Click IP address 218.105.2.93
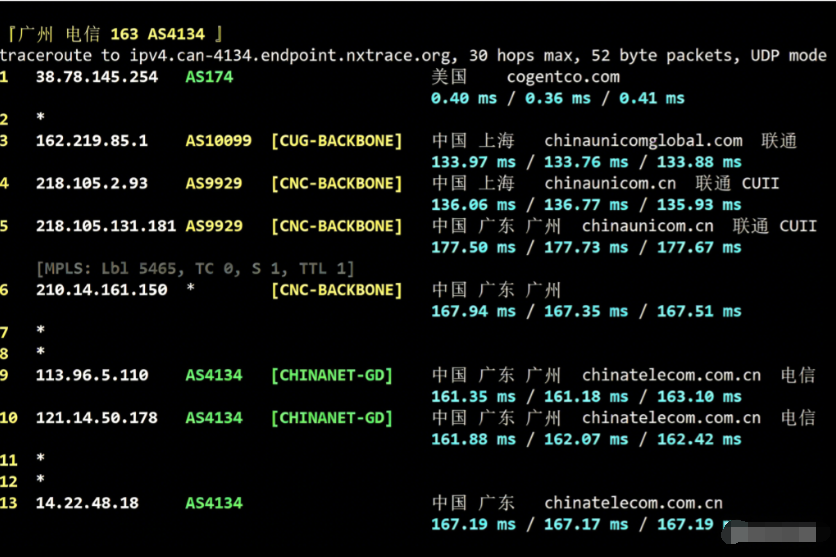This screenshot has height=557, width=836. [x=92, y=183]
